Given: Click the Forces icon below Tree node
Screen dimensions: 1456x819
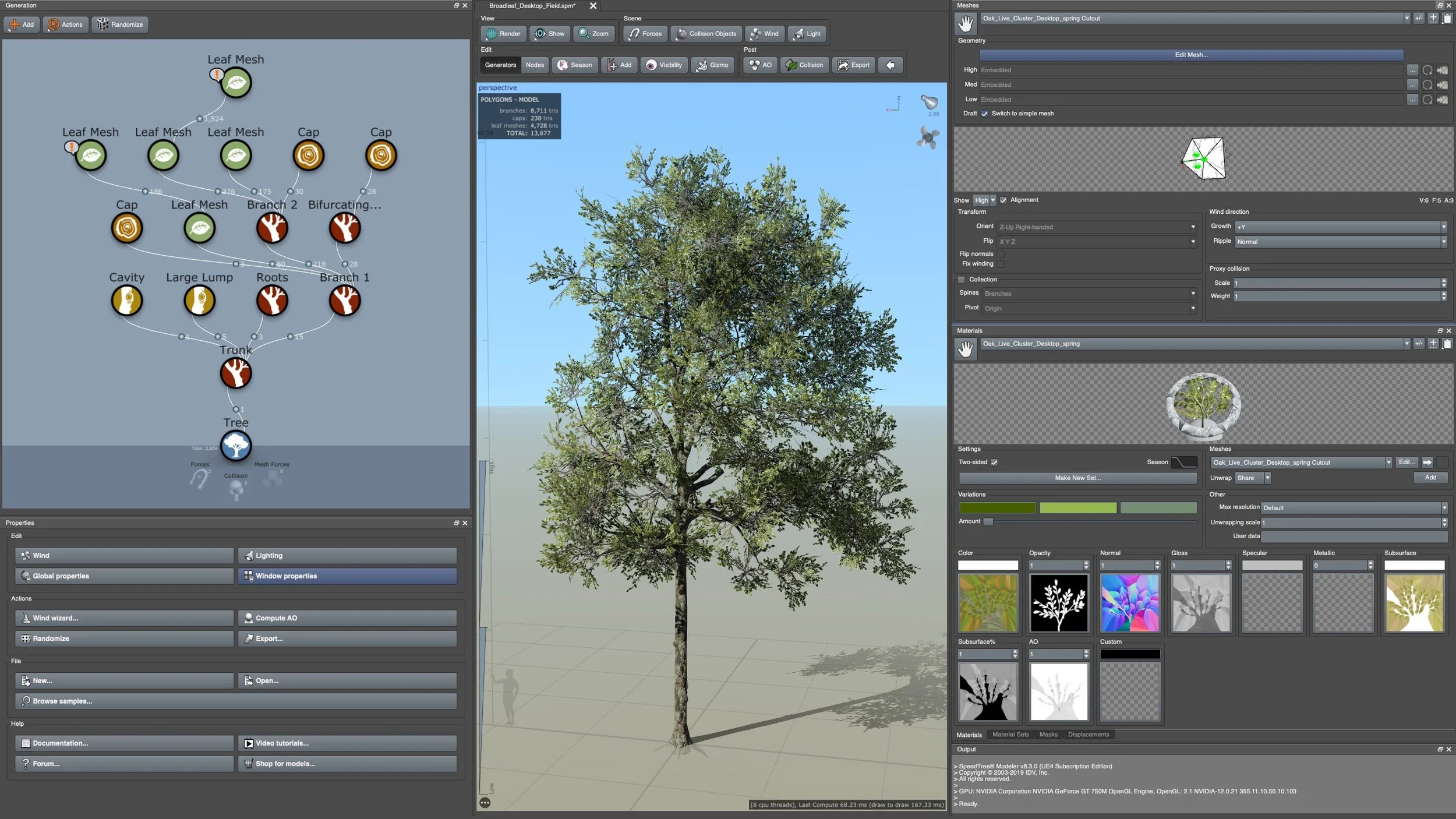Looking at the screenshot, I should [x=199, y=479].
